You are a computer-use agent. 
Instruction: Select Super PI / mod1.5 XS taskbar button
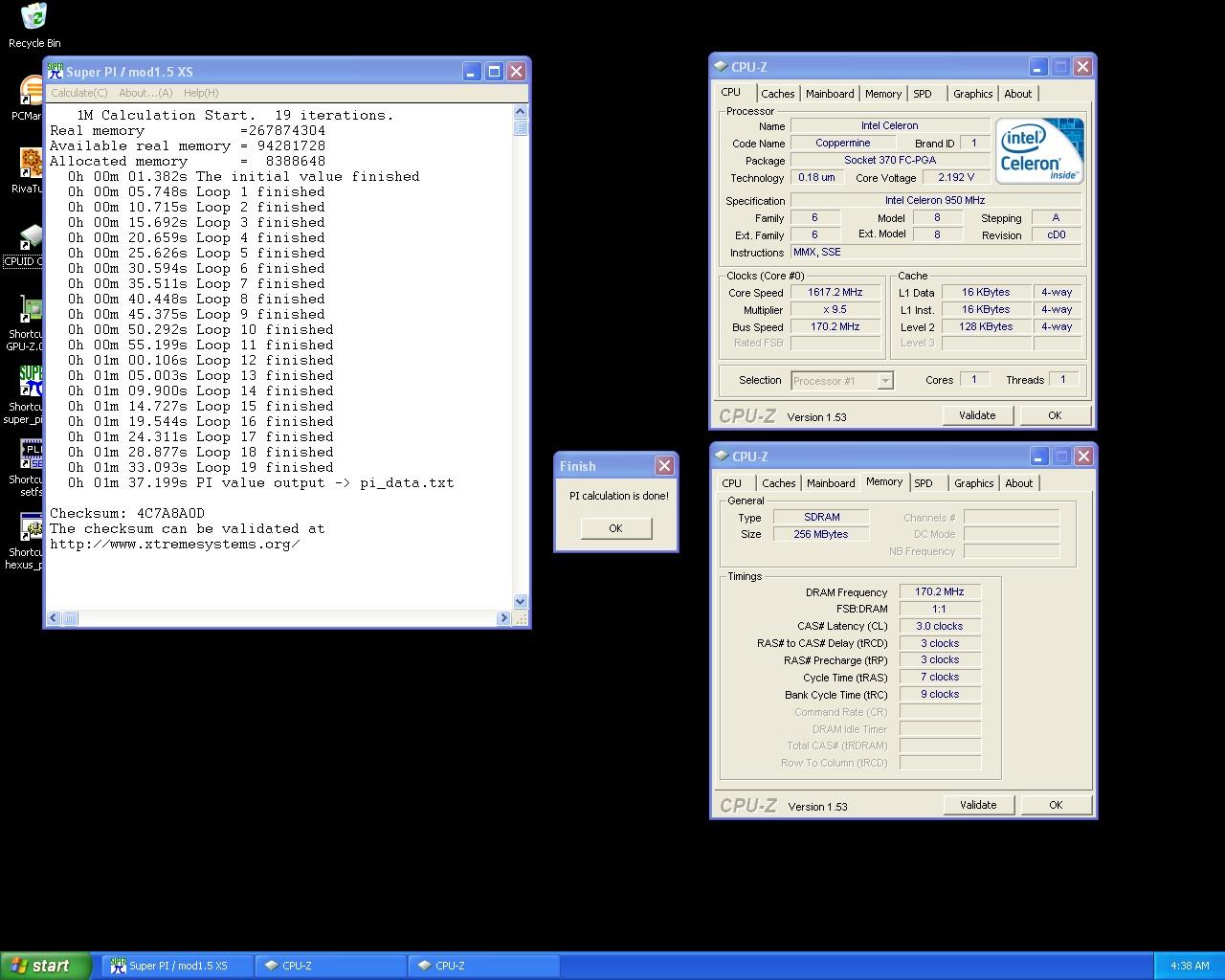pyautogui.click(x=177, y=966)
